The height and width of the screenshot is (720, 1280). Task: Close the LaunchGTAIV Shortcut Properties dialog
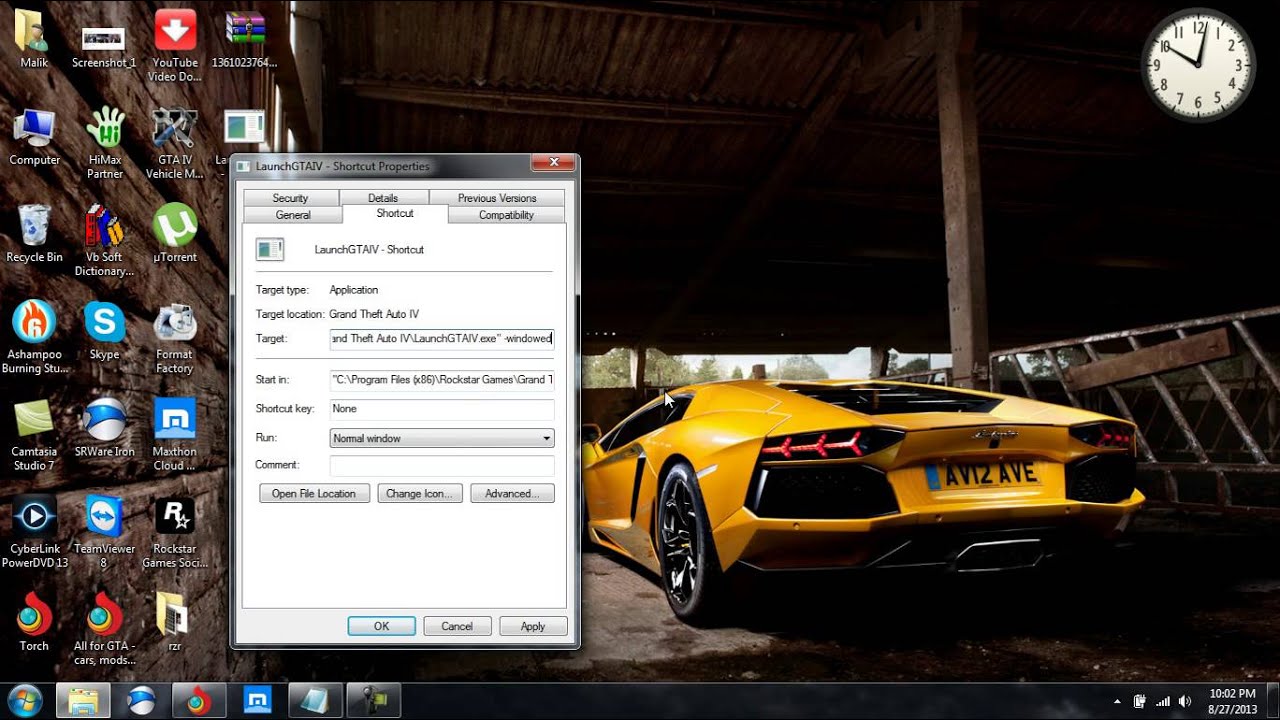[x=552, y=164]
